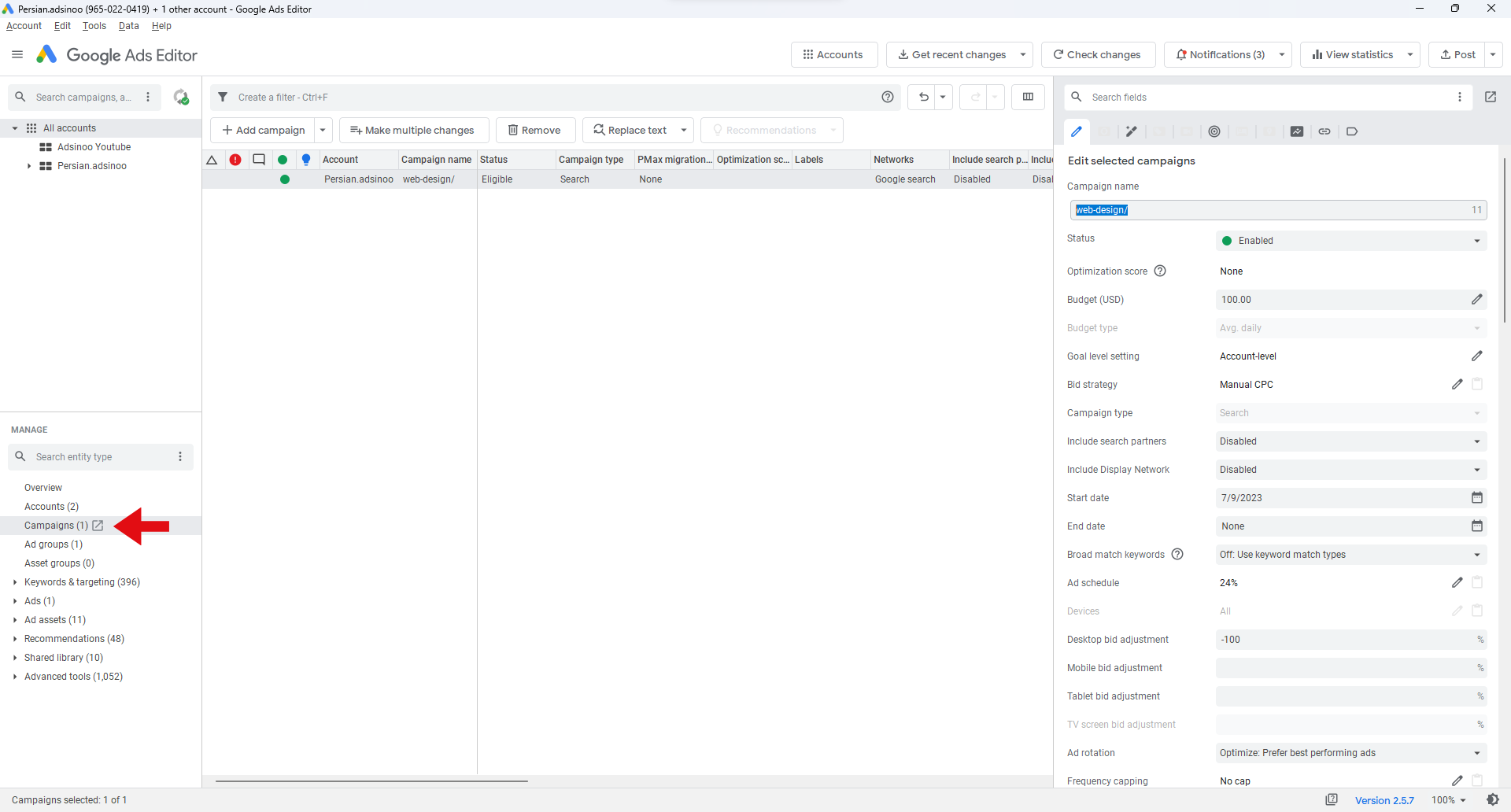This screenshot has height=812, width=1511.
Task: Open Optimization score help icon
Action: [1160, 271]
